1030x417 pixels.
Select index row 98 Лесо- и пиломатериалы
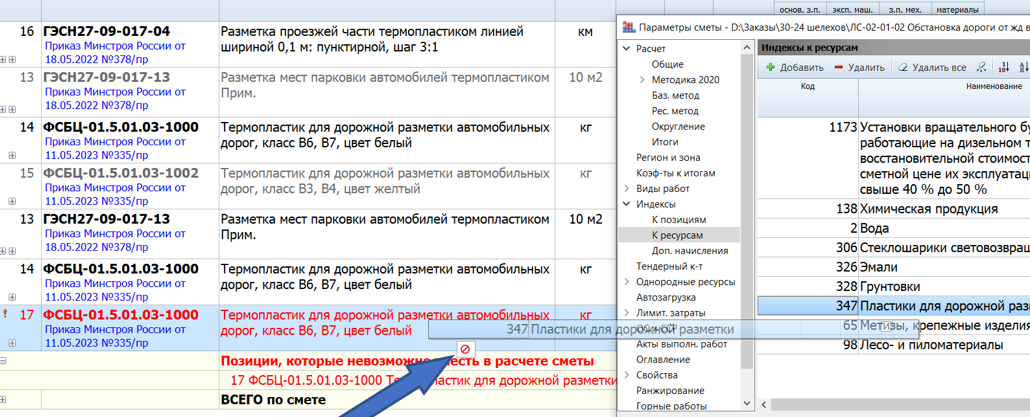pos(894,345)
